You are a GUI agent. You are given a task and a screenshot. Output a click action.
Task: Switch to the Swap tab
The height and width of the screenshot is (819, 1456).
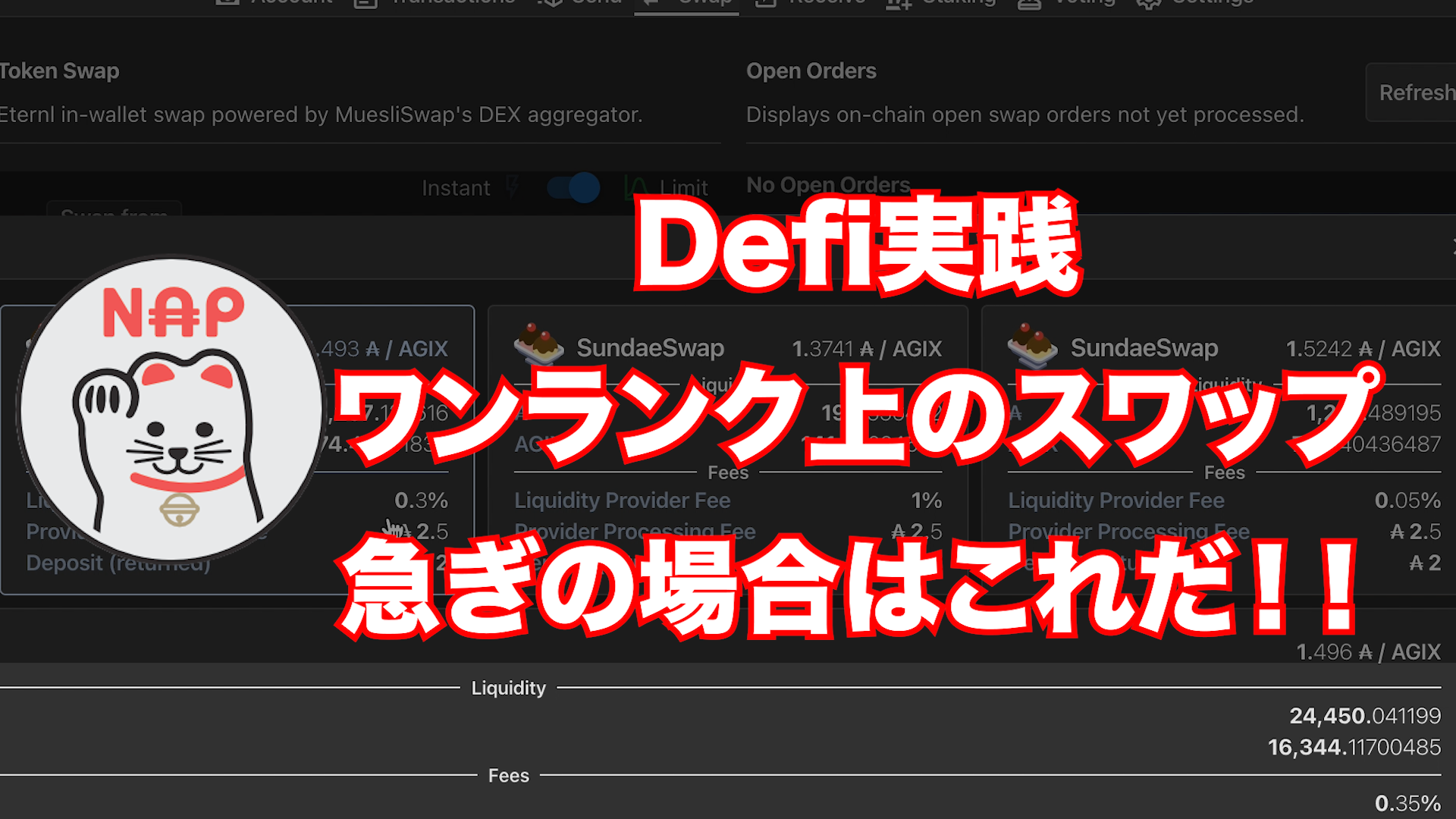[x=686, y=3]
